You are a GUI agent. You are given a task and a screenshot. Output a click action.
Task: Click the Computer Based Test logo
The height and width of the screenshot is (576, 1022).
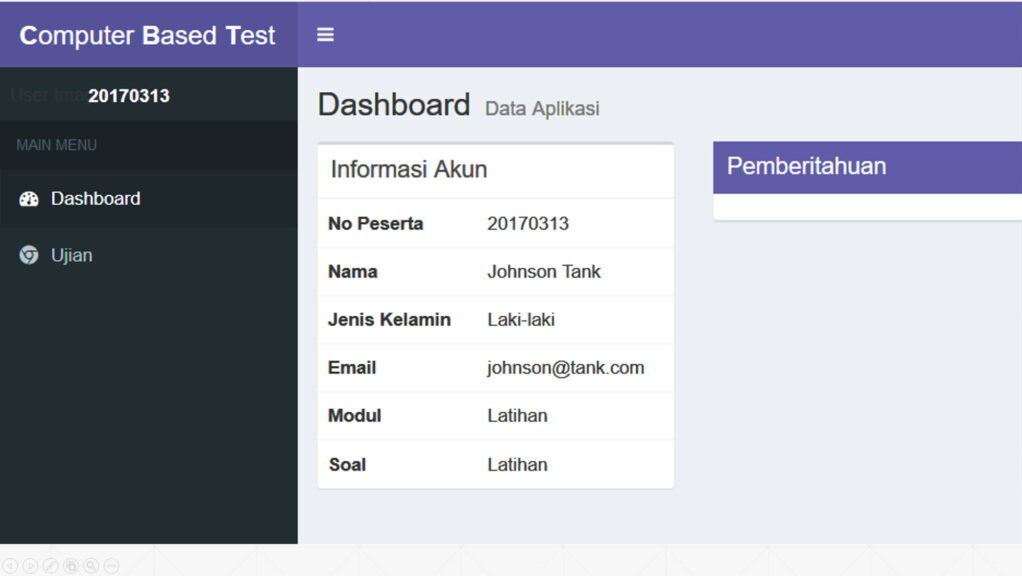coord(147,35)
